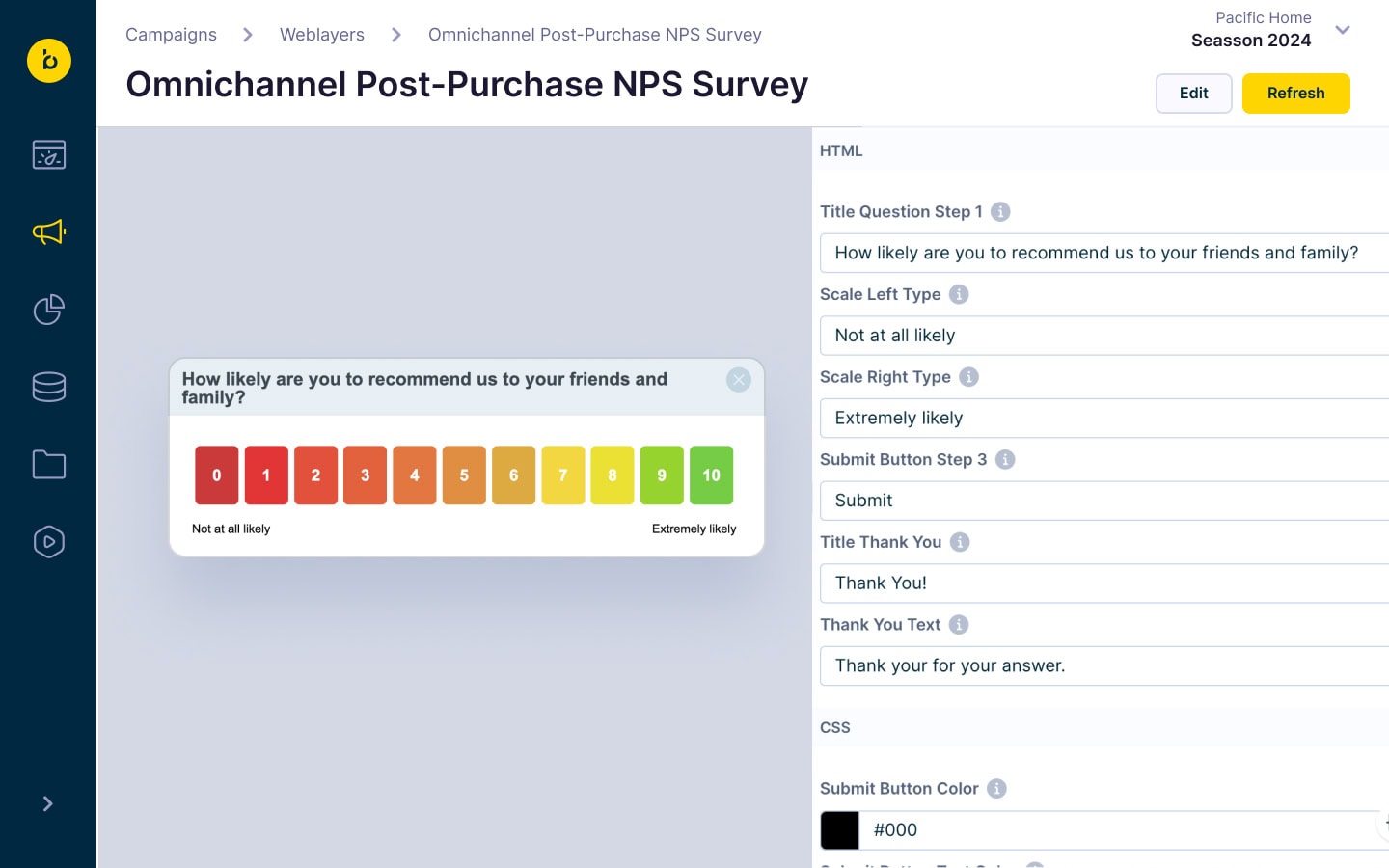The width and height of the screenshot is (1389, 868).
Task: Close the NPS survey preview popup
Action: point(739,380)
